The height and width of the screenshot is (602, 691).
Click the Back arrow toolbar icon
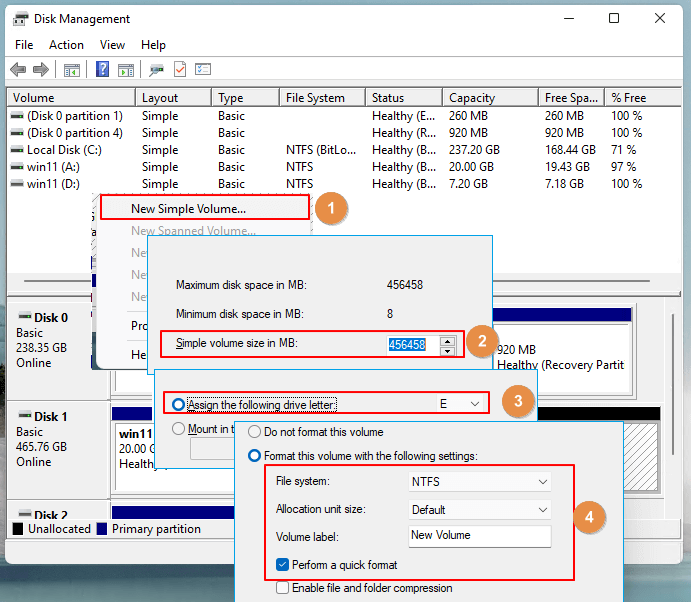click(x=18, y=70)
